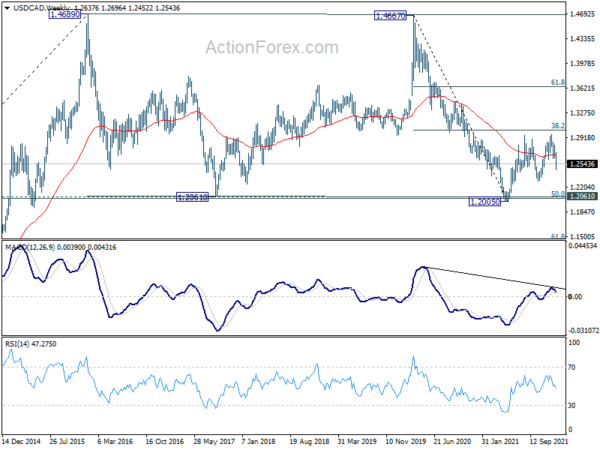This screenshot has height=450, width=600.
Task: Click the 1.46925 price axis value
Action: click(582, 14)
